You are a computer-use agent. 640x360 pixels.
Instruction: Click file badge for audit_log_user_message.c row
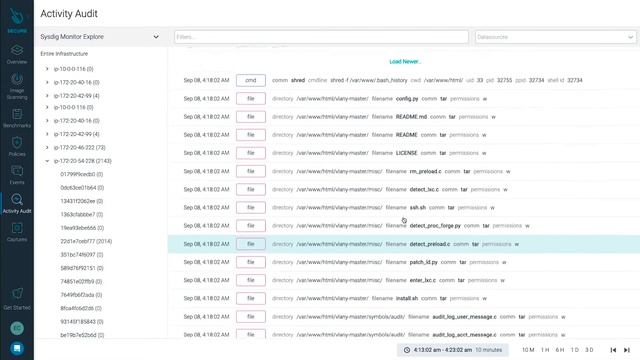coord(251,317)
